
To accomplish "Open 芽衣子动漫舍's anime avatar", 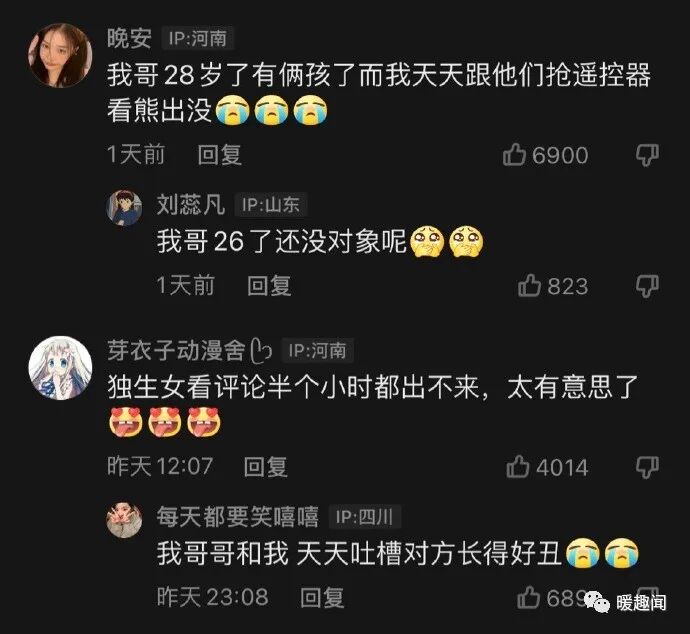I will pyautogui.click(x=60, y=368).
